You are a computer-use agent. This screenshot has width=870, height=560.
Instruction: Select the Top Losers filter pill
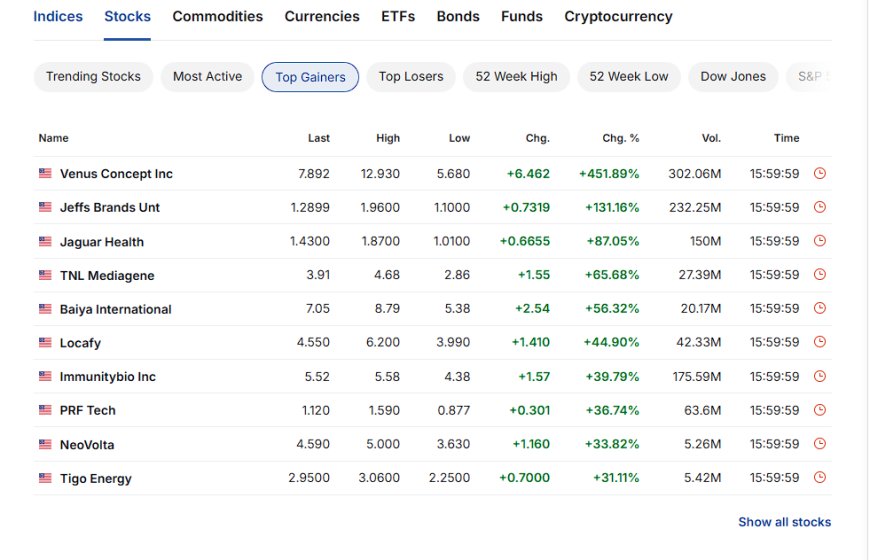411,77
